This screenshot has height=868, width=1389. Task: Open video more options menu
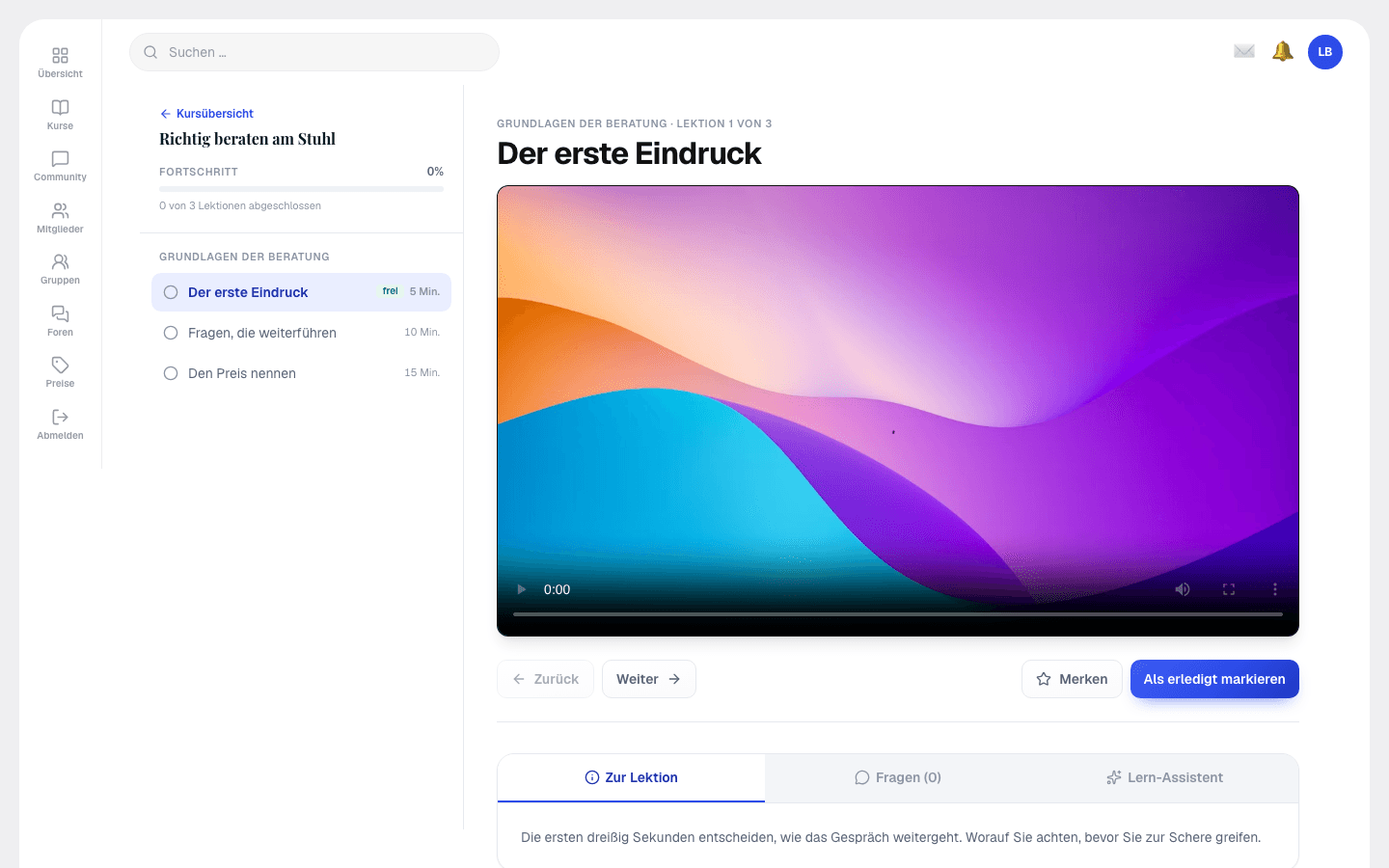coord(1275,589)
